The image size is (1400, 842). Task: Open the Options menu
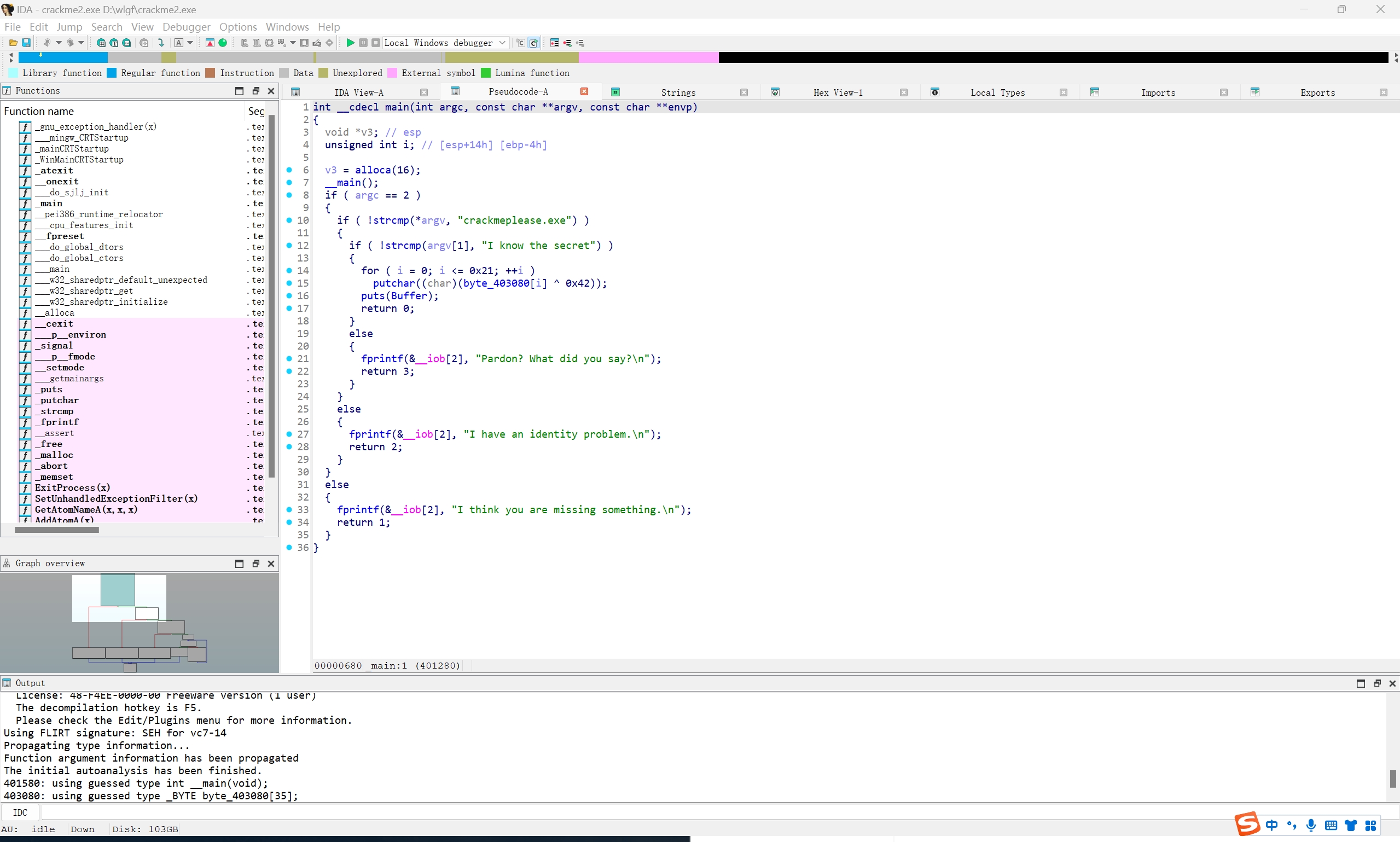coord(237,27)
